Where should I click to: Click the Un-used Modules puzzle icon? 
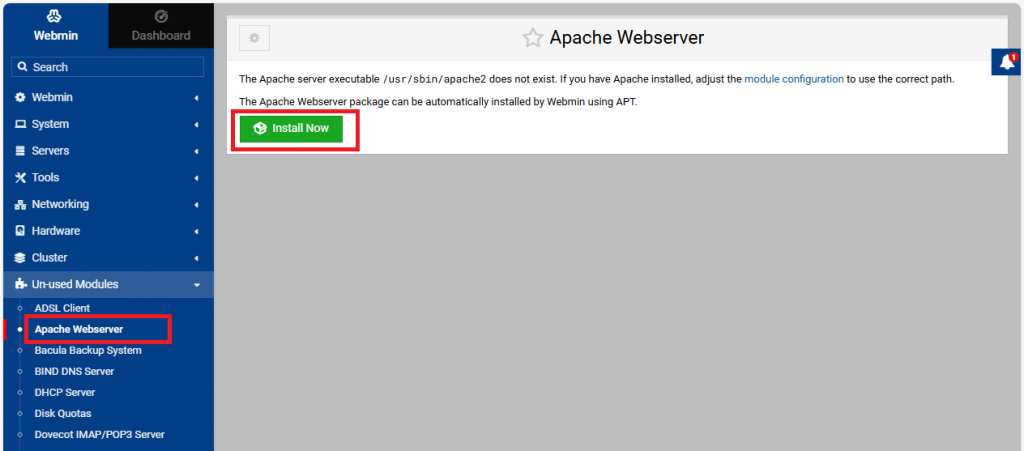coord(20,285)
